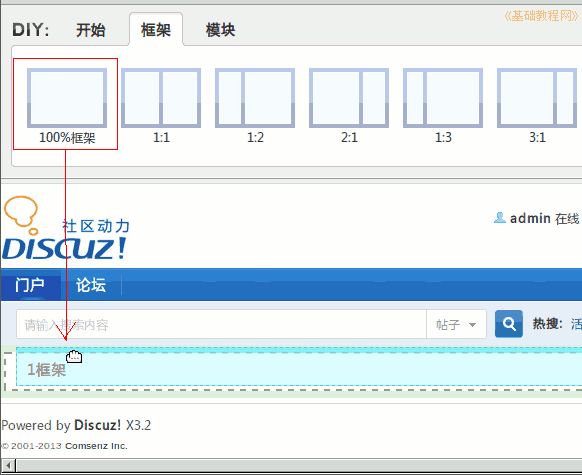This screenshot has width=582, height=475.
Task: Open the 框架 DIY tab
Action: [156, 30]
